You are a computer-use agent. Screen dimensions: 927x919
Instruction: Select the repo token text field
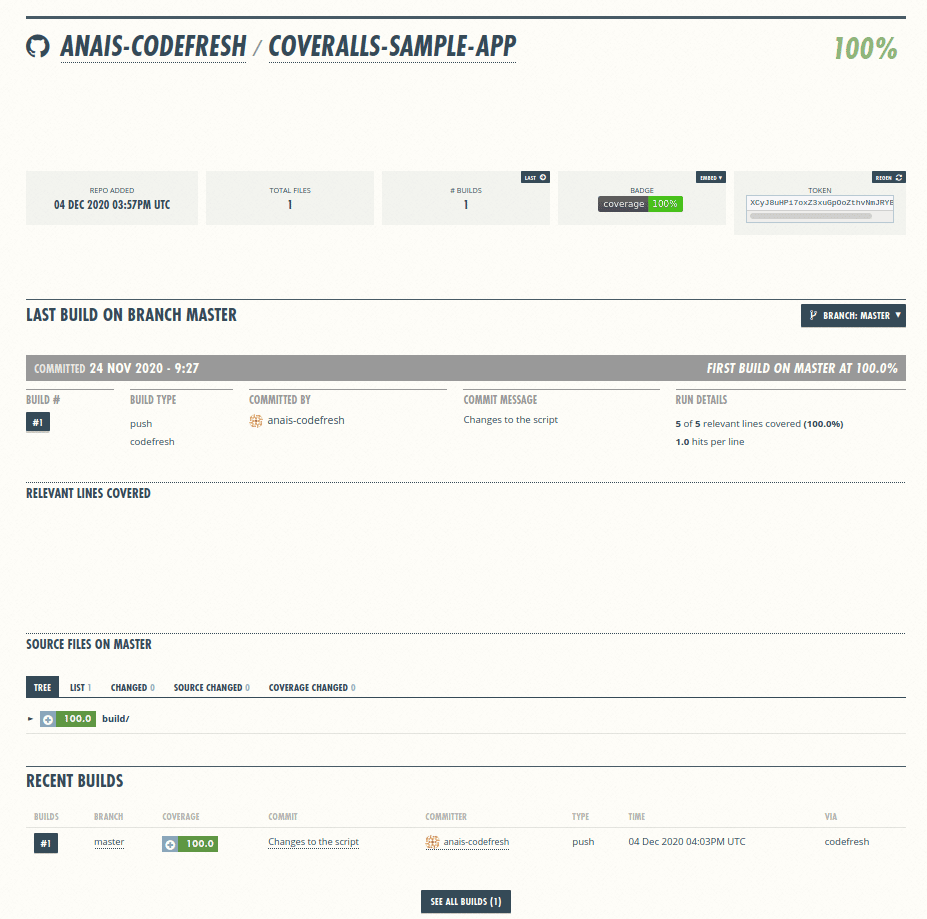point(818,203)
